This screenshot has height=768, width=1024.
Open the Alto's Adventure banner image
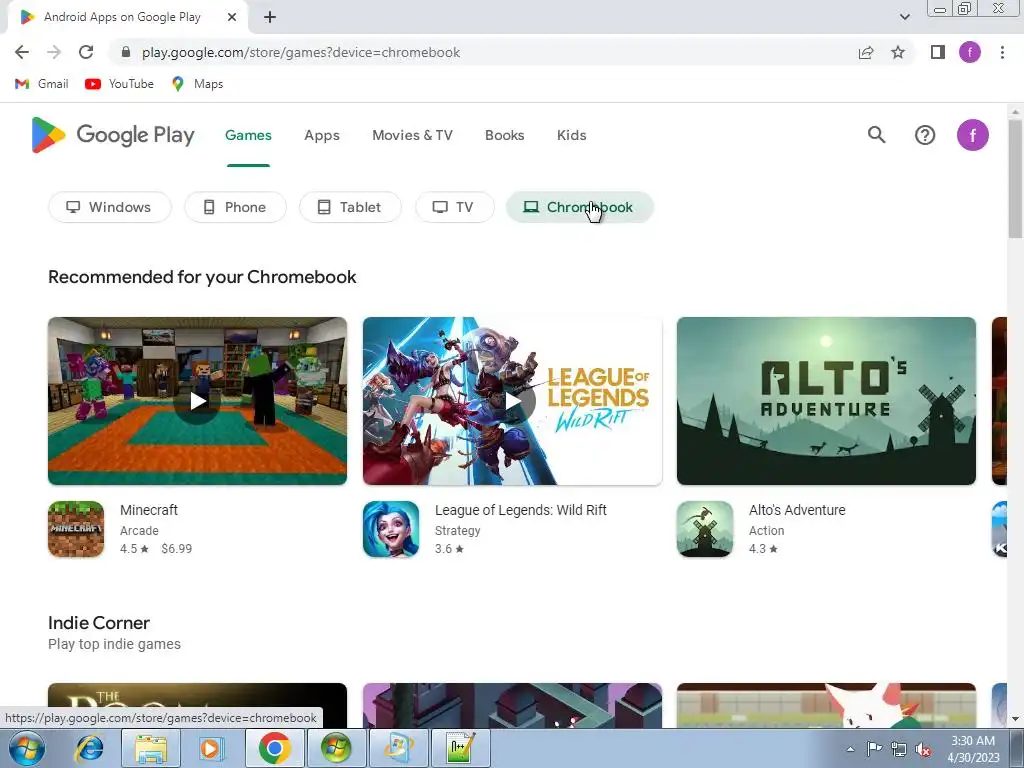(826, 401)
